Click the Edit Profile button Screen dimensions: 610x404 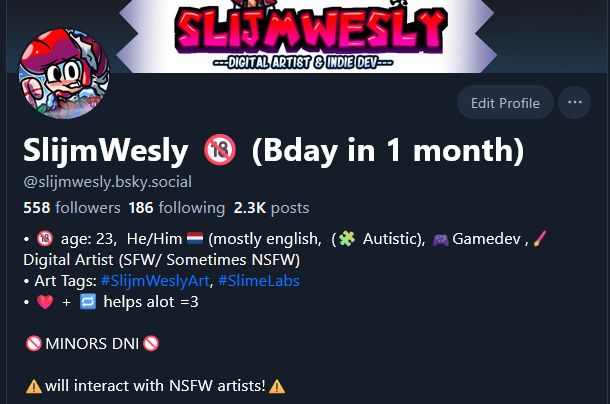click(x=505, y=102)
